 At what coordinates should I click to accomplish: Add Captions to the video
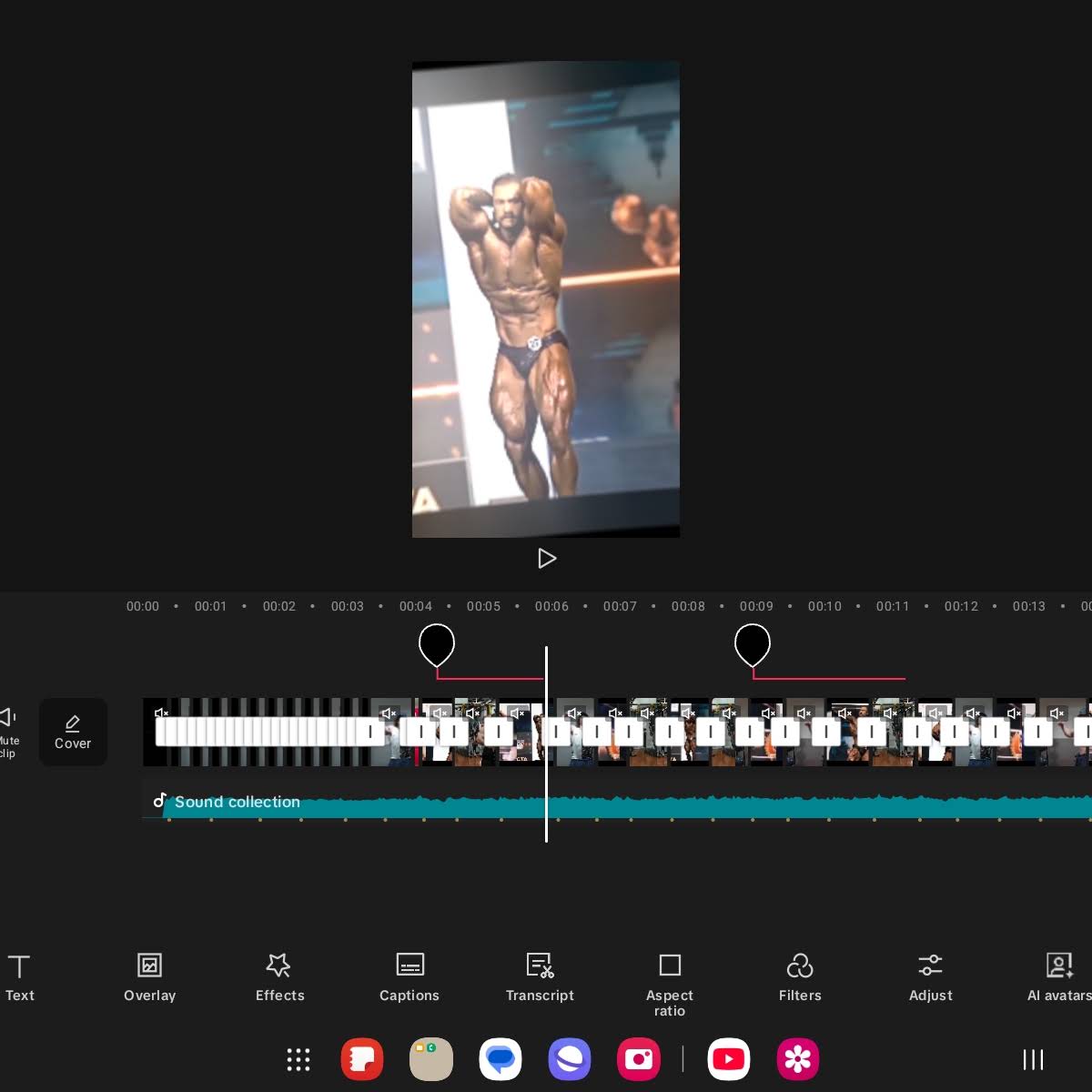tap(409, 978)
